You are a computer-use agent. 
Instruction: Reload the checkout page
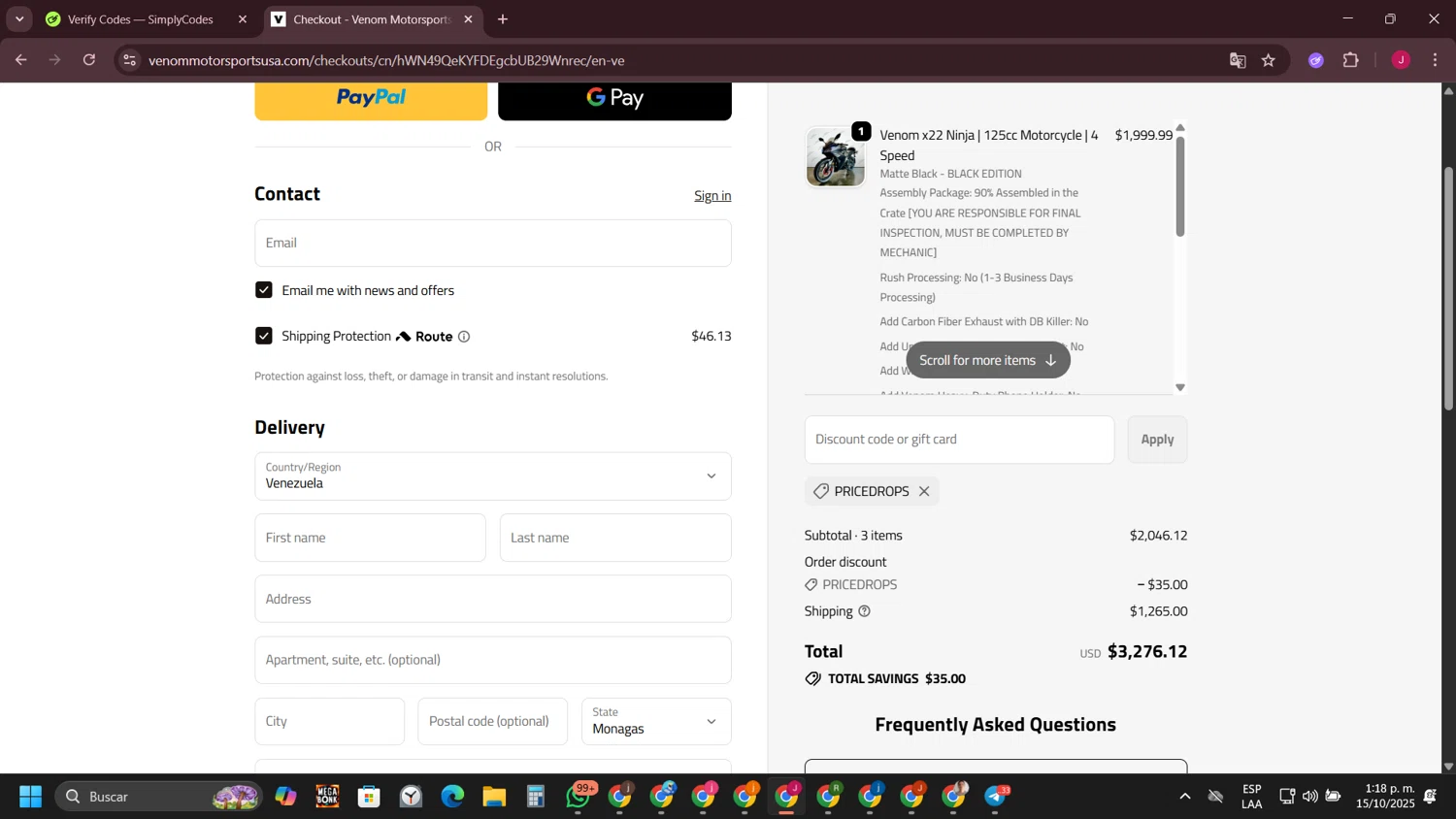[89, 60]
